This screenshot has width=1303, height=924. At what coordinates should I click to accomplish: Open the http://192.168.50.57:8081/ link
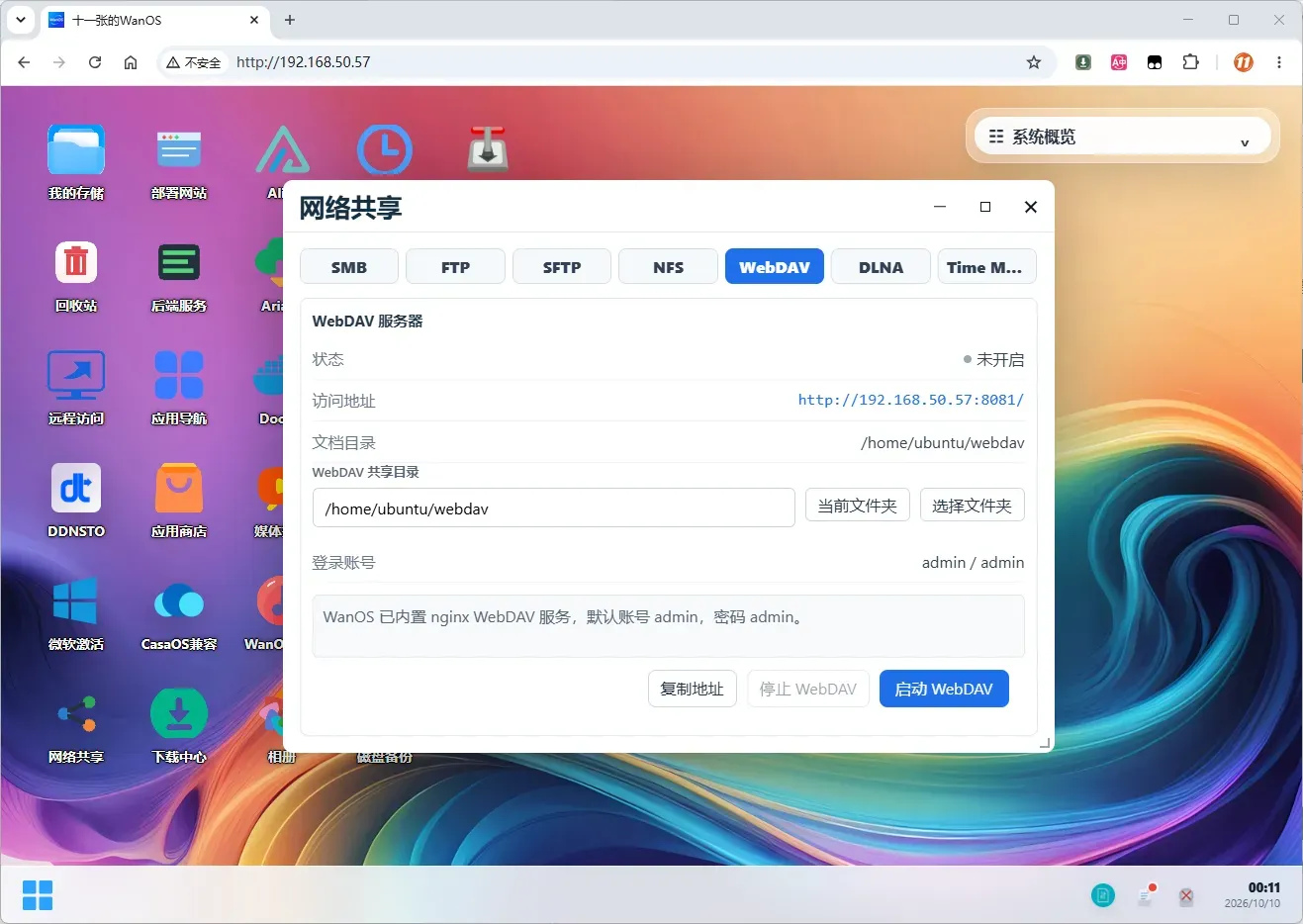[911, 400]
